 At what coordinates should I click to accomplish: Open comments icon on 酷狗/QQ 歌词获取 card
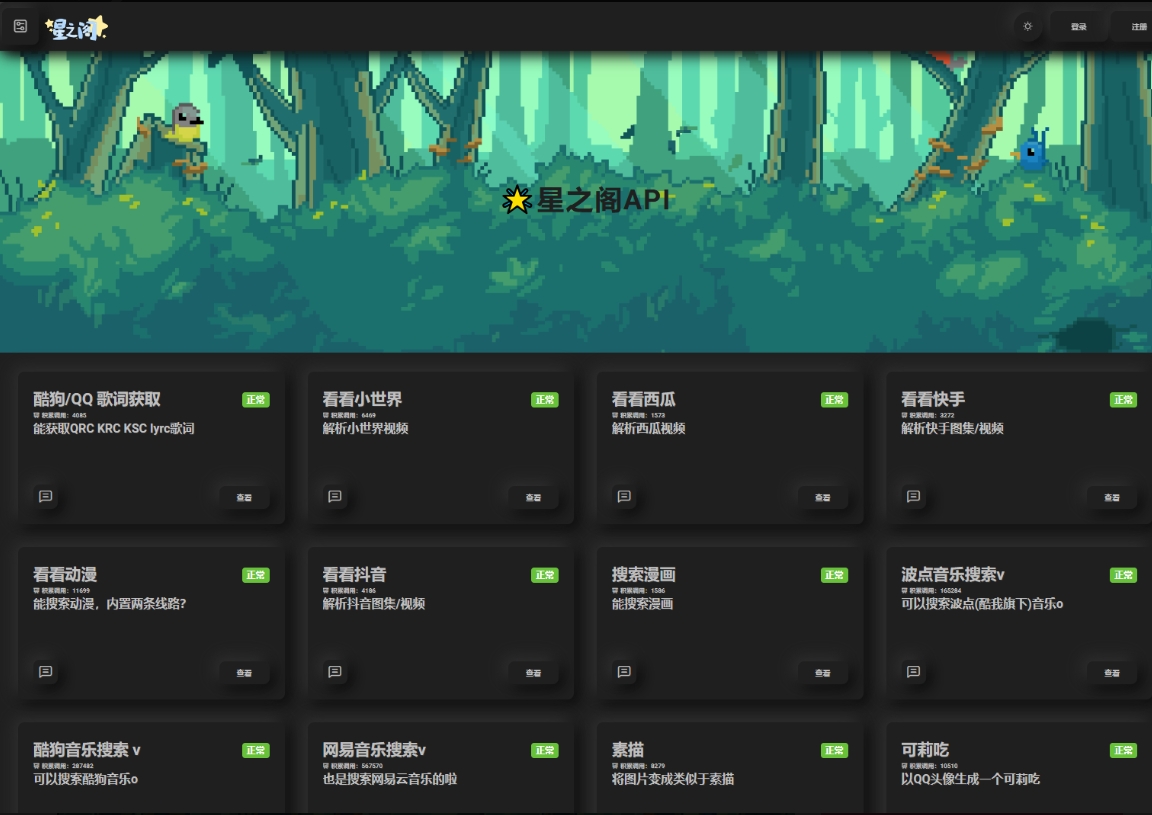pyautogui.click(x=46, y=496)
